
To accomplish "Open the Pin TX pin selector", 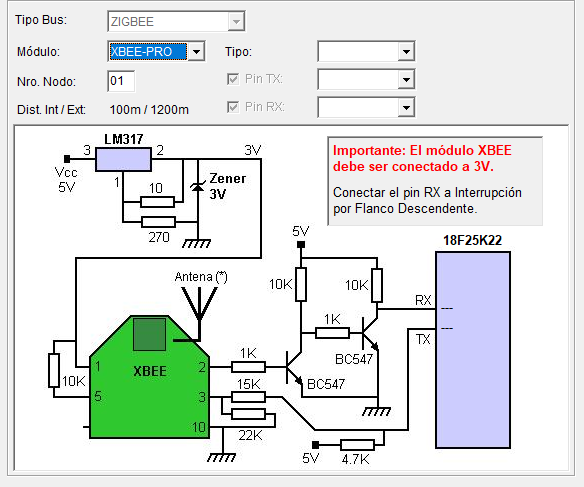I will point(366,79).
